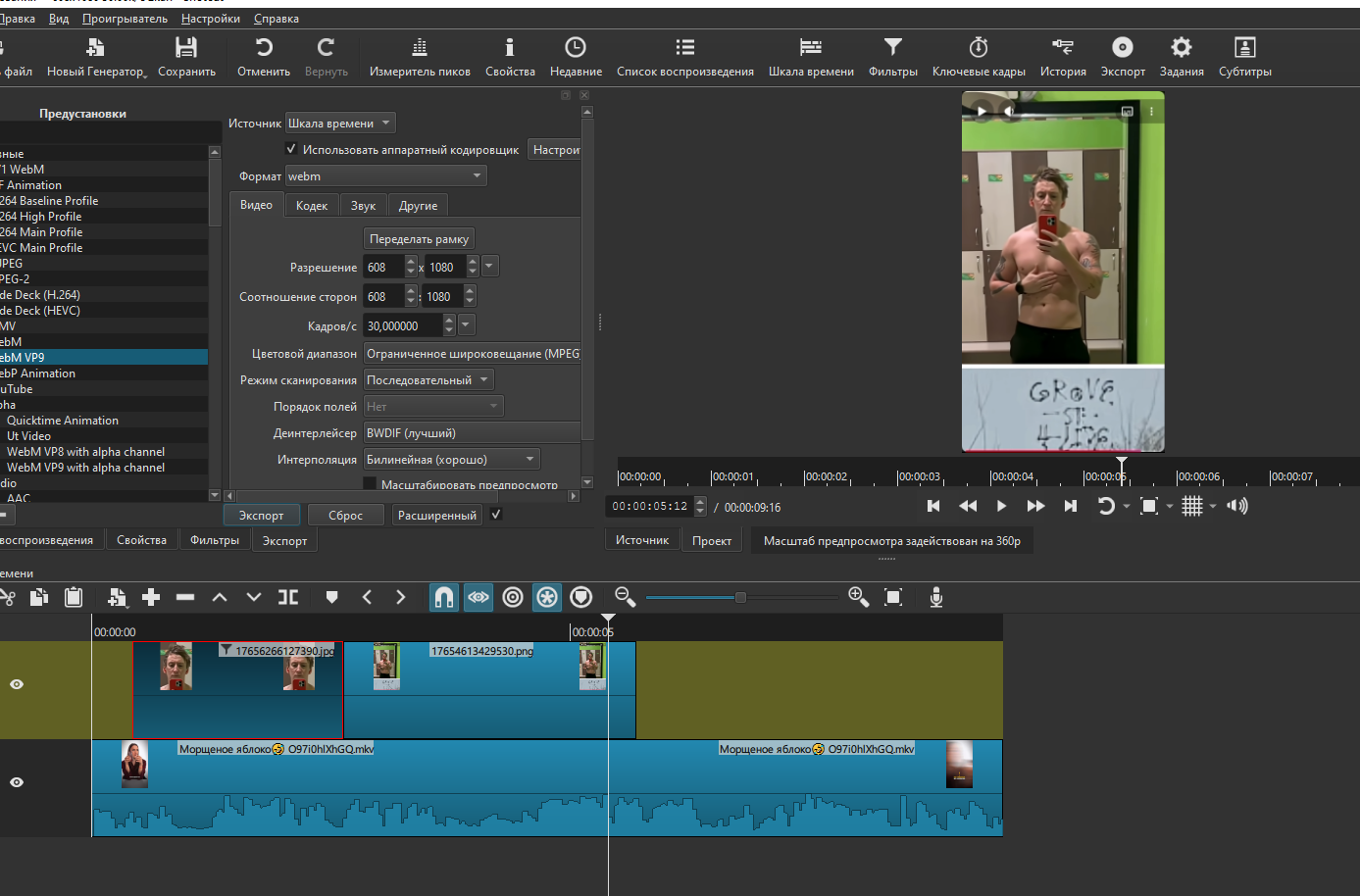Uncheck use hardware encoder checkbox

coord(291,149)
